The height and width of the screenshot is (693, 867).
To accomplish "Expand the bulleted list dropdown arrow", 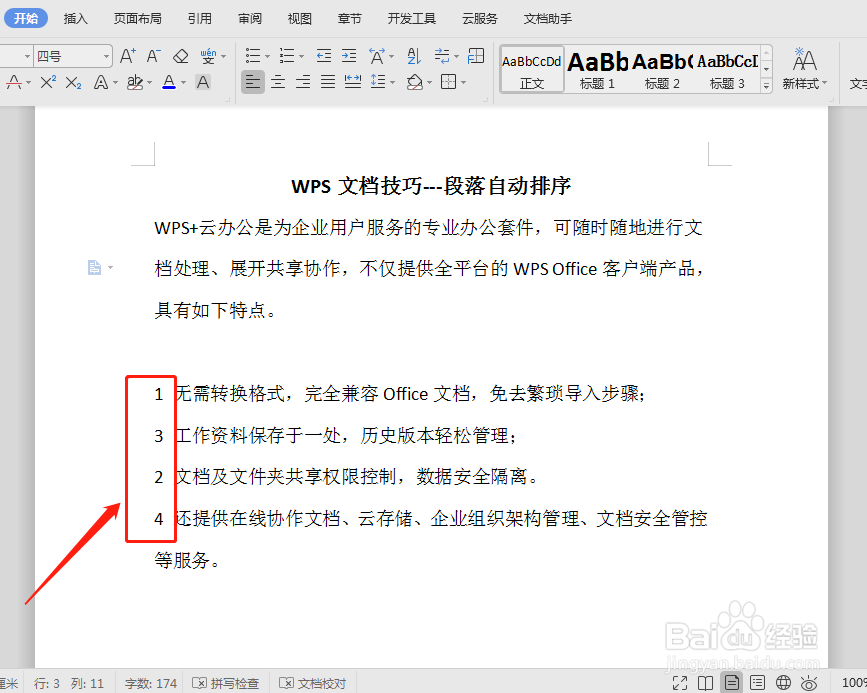I will pos(267,56).
